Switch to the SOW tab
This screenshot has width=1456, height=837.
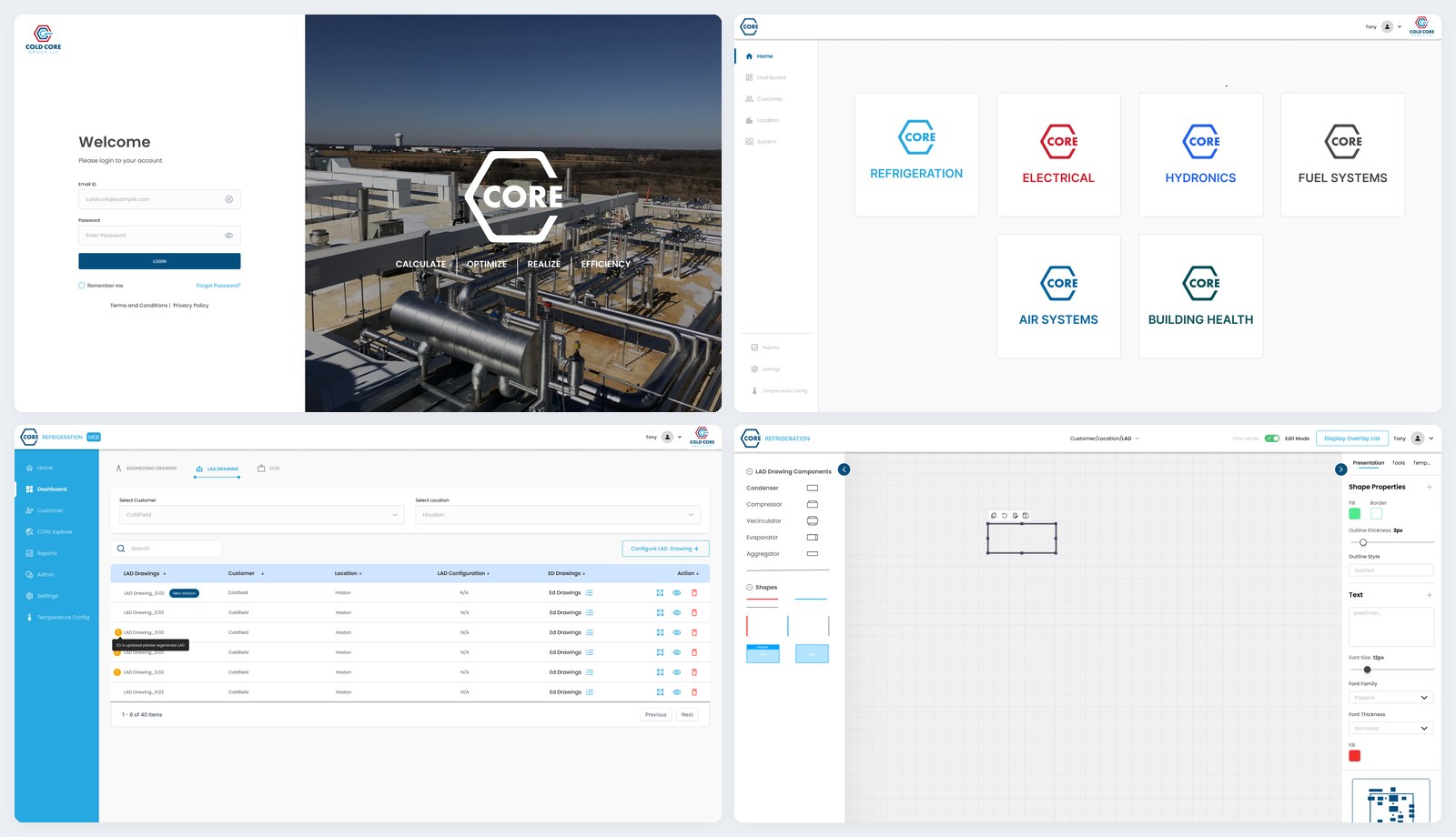(268, 469)
